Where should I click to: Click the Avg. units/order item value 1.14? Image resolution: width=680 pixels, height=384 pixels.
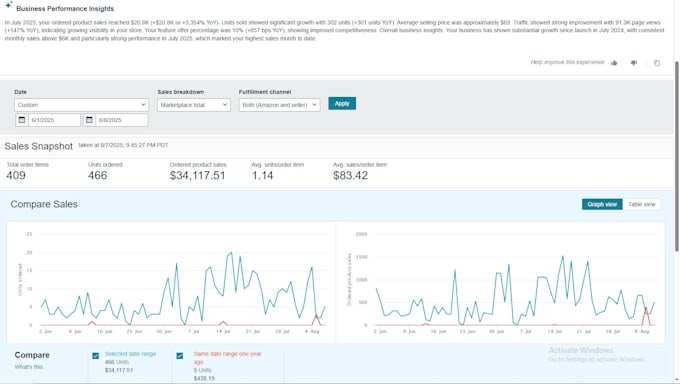pos(262,175)
